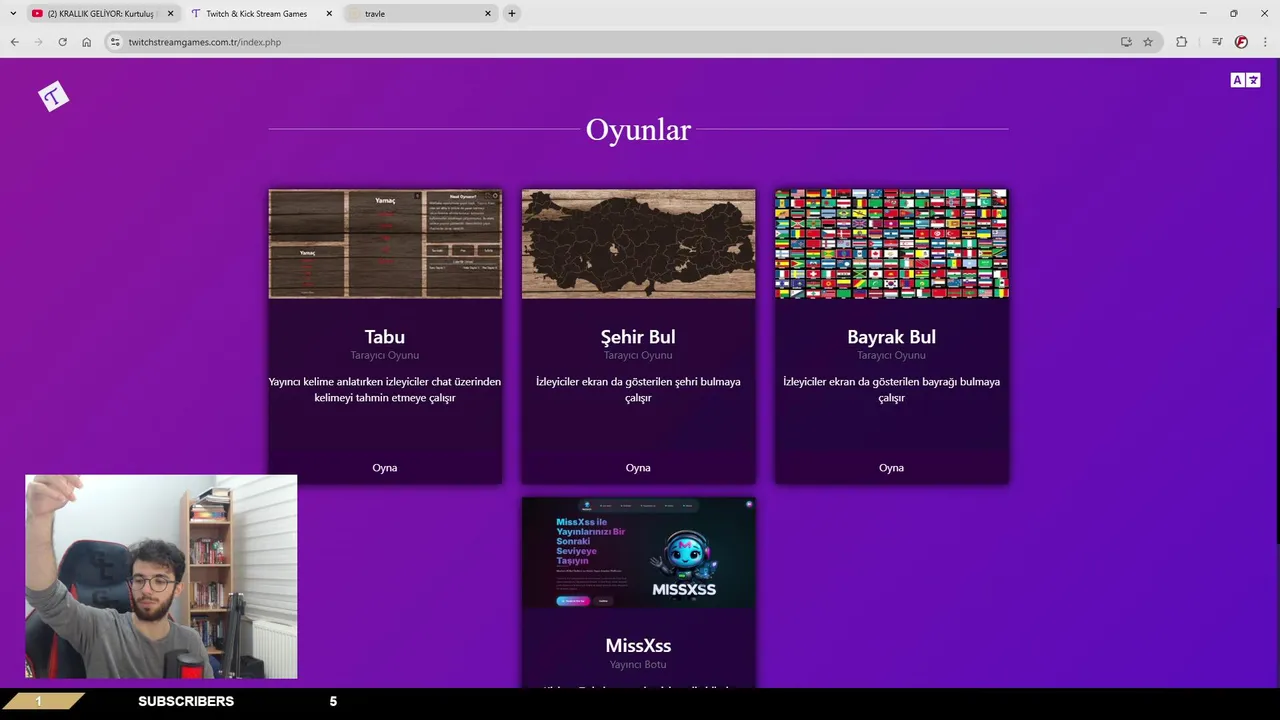Reload the page with the refresh icon

[x=62, y=42]
